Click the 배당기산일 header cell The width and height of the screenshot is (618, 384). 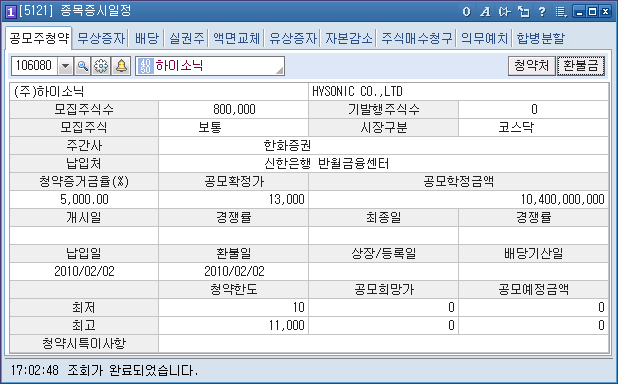pyautogui.click(x=534, y=253)
